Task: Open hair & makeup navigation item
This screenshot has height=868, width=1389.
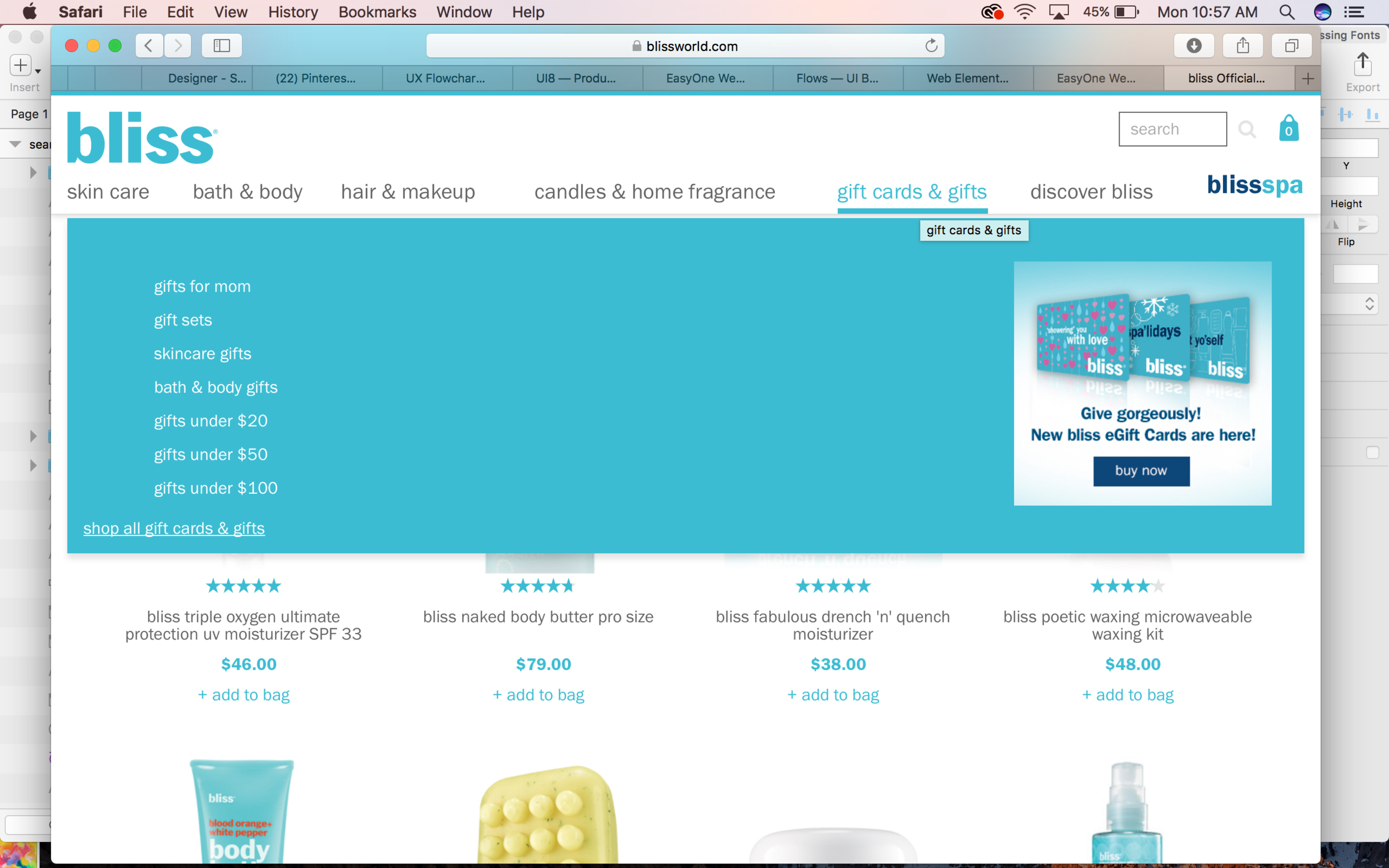Action: (408, 192)
